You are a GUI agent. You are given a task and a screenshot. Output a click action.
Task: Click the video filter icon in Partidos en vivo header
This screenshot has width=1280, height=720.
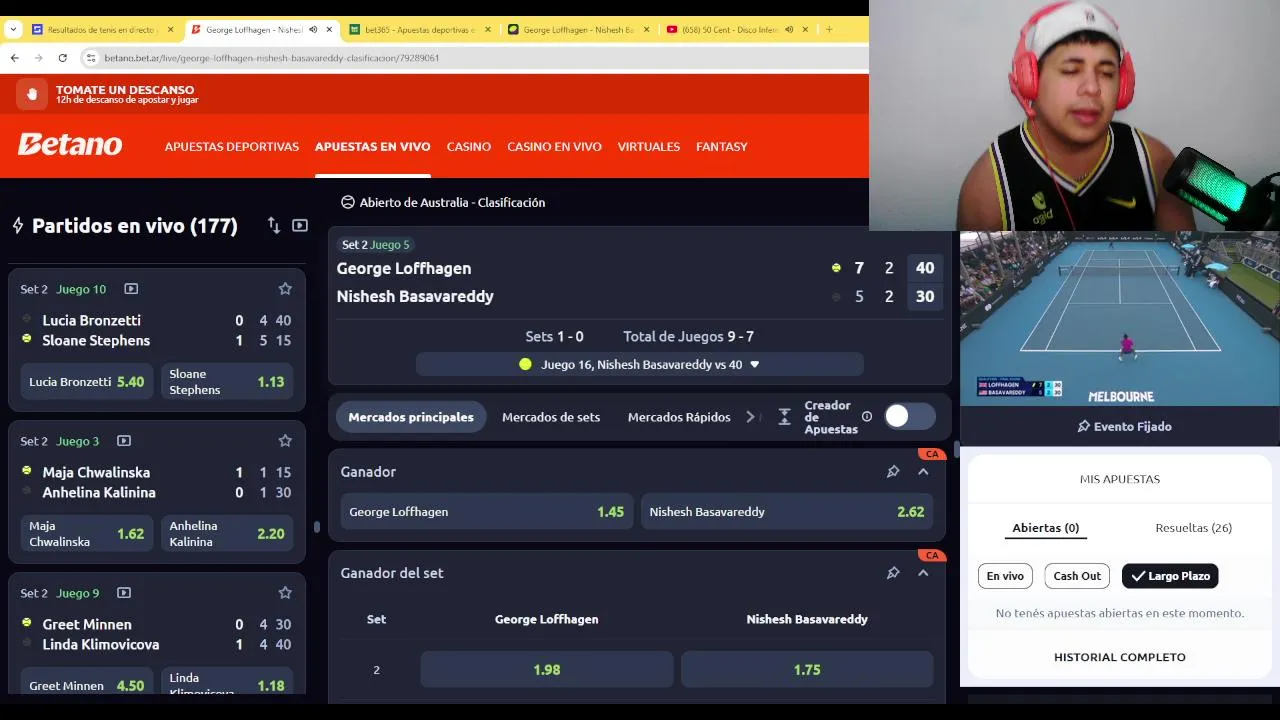pos(300,226)
